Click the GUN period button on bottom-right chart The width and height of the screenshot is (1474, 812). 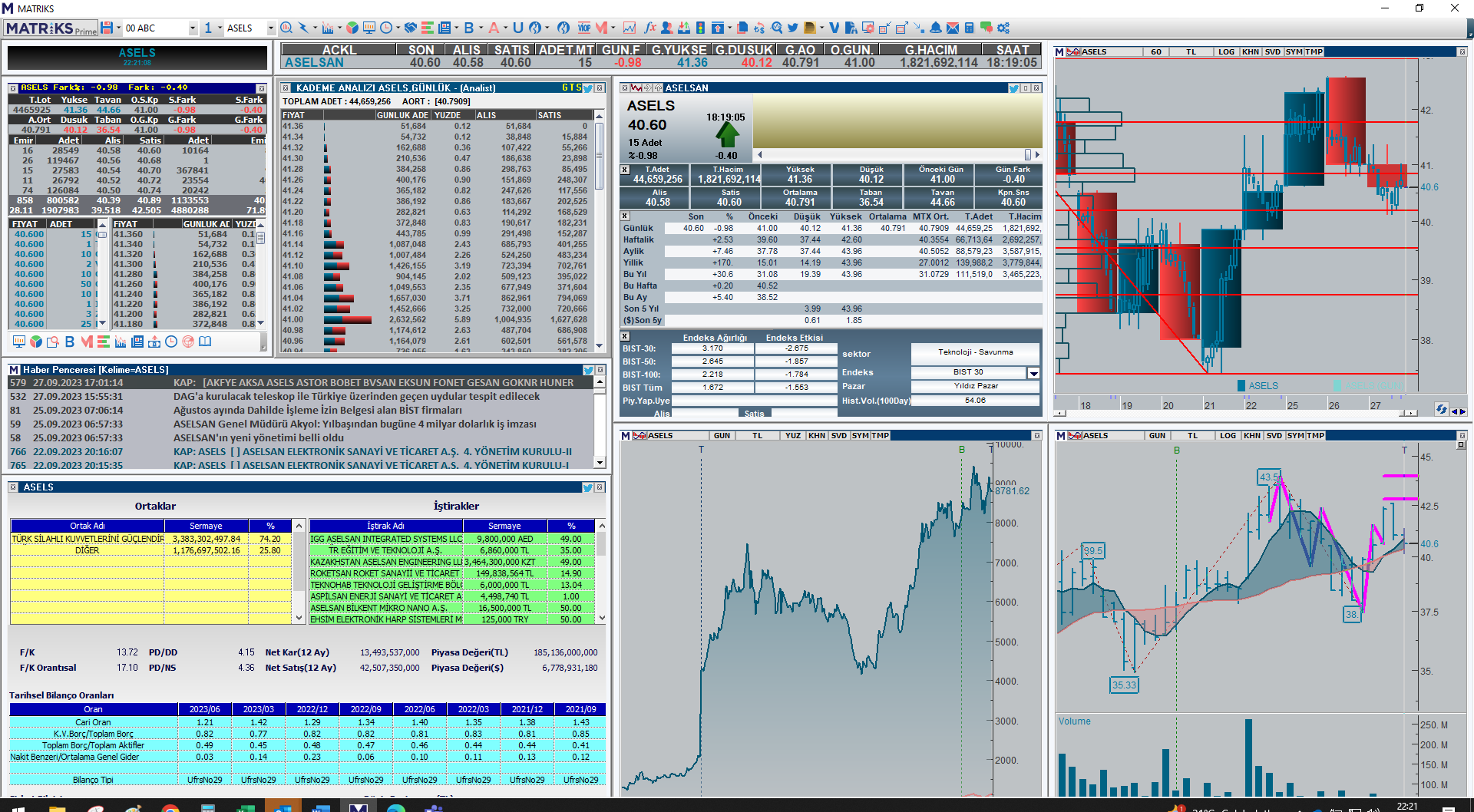(x=1158, y=436)
